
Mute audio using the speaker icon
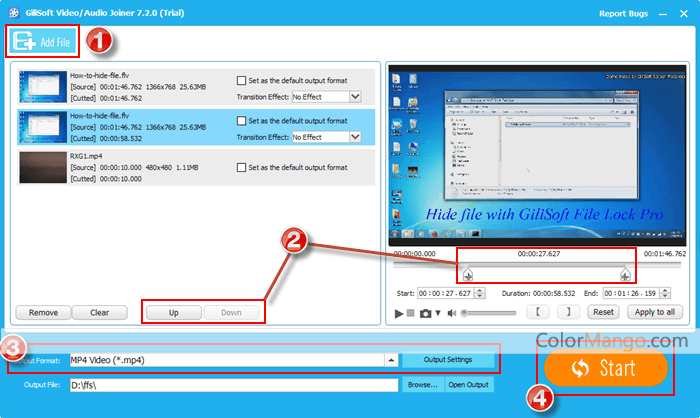point(451,313)
